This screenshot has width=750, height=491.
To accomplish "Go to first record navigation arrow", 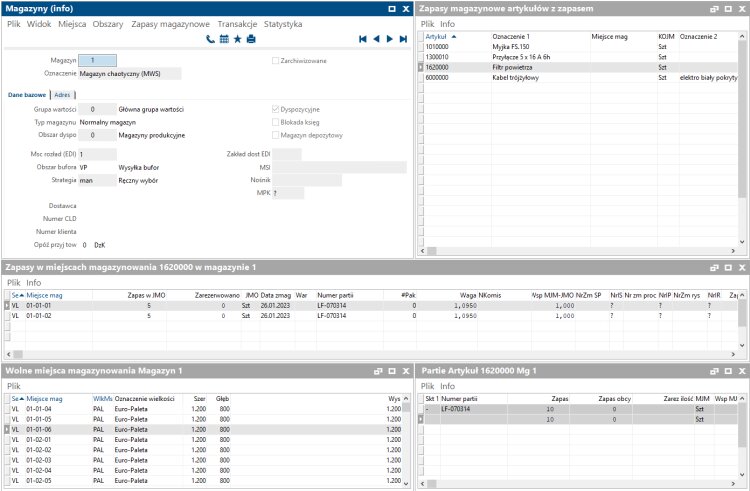I will [x=363, y=39].
